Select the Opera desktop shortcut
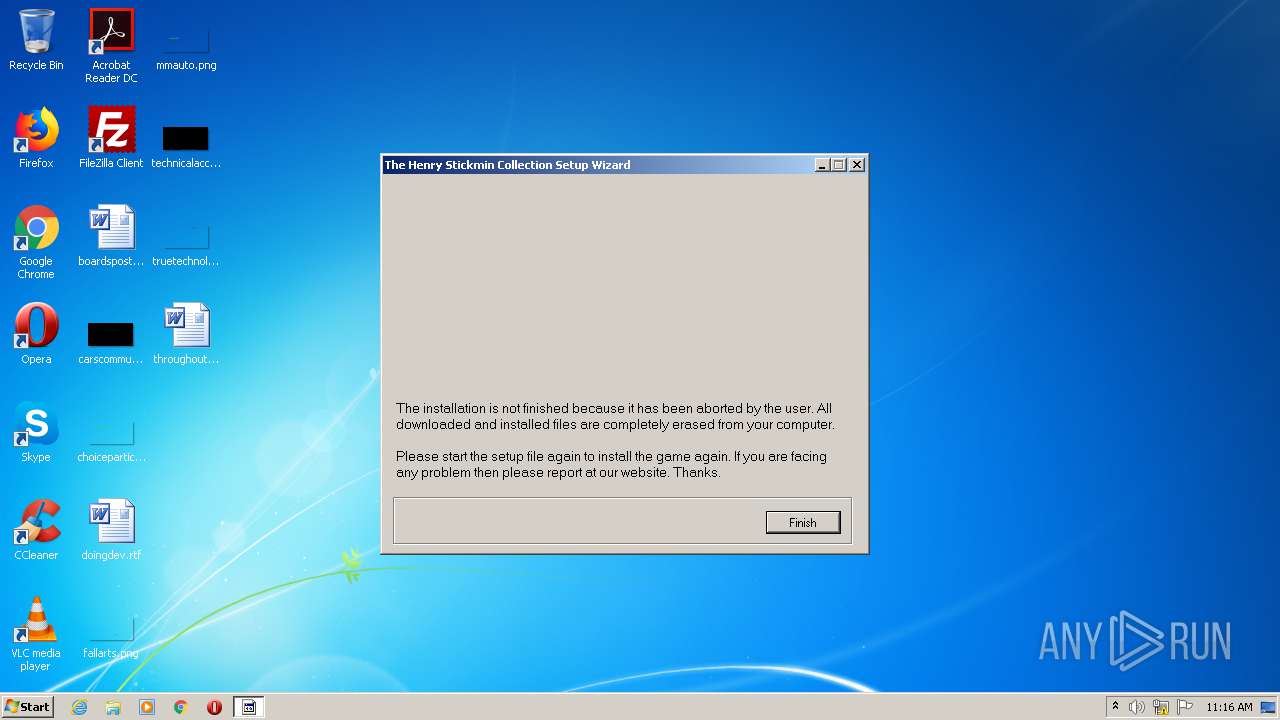 [x=36, y=335]
